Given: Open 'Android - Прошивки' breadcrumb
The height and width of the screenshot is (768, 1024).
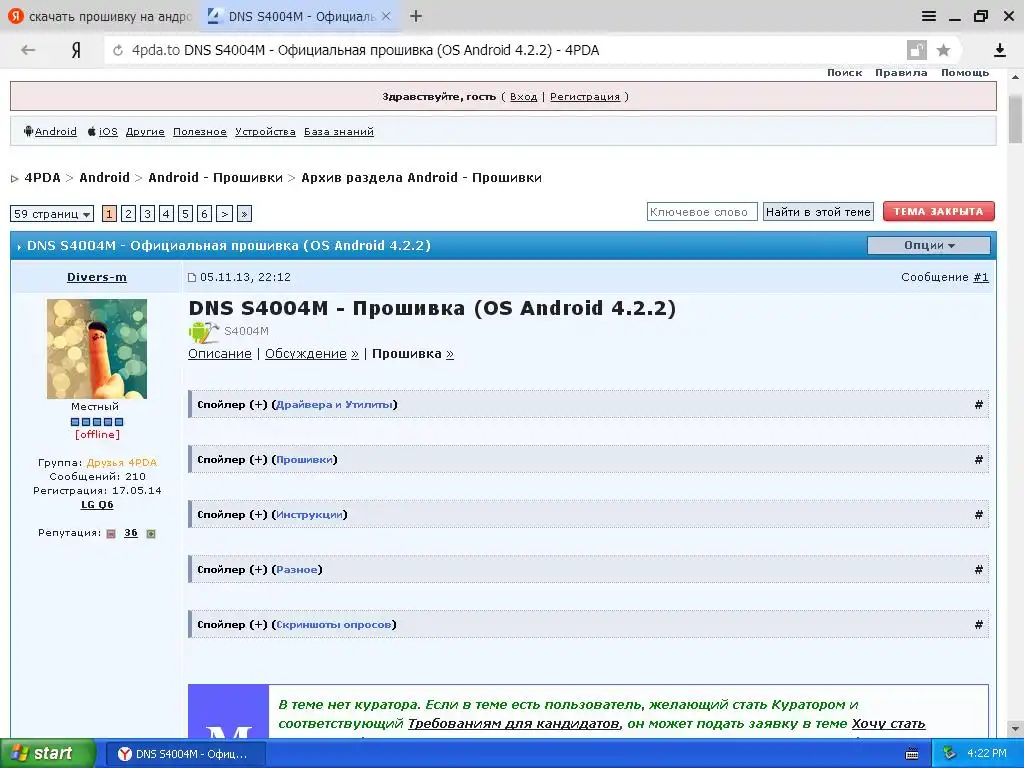Looking at the screenshot, I should [x=216, y=178].
